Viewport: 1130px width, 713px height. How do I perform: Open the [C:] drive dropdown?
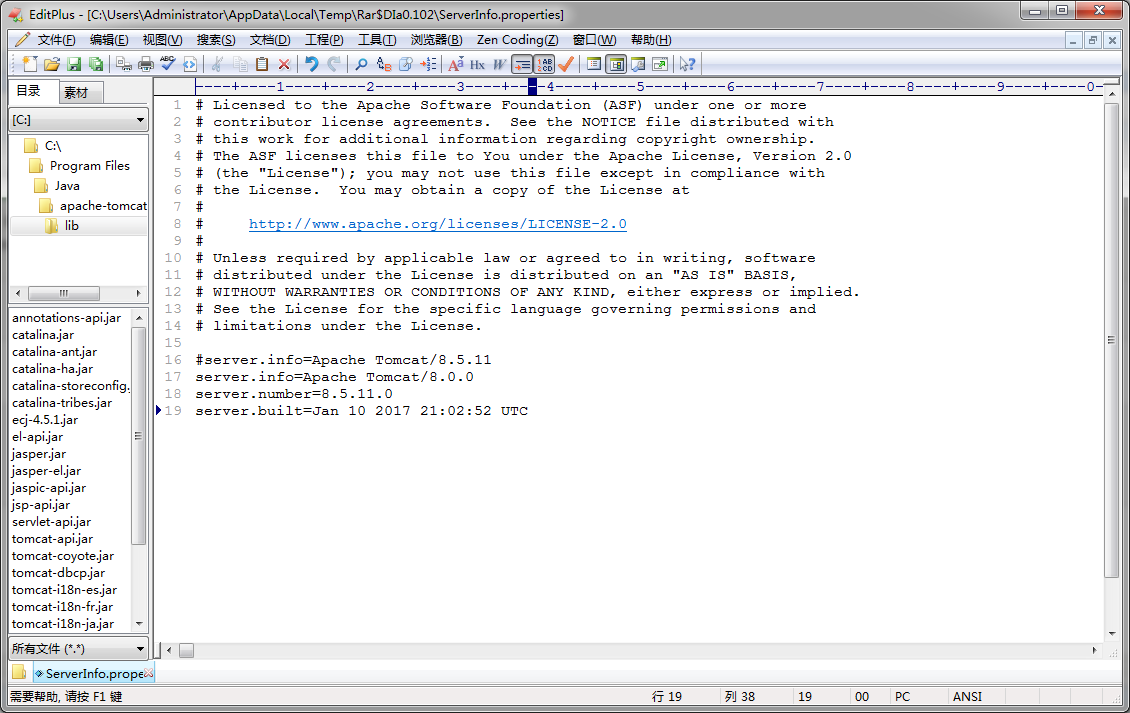[79, 120]
